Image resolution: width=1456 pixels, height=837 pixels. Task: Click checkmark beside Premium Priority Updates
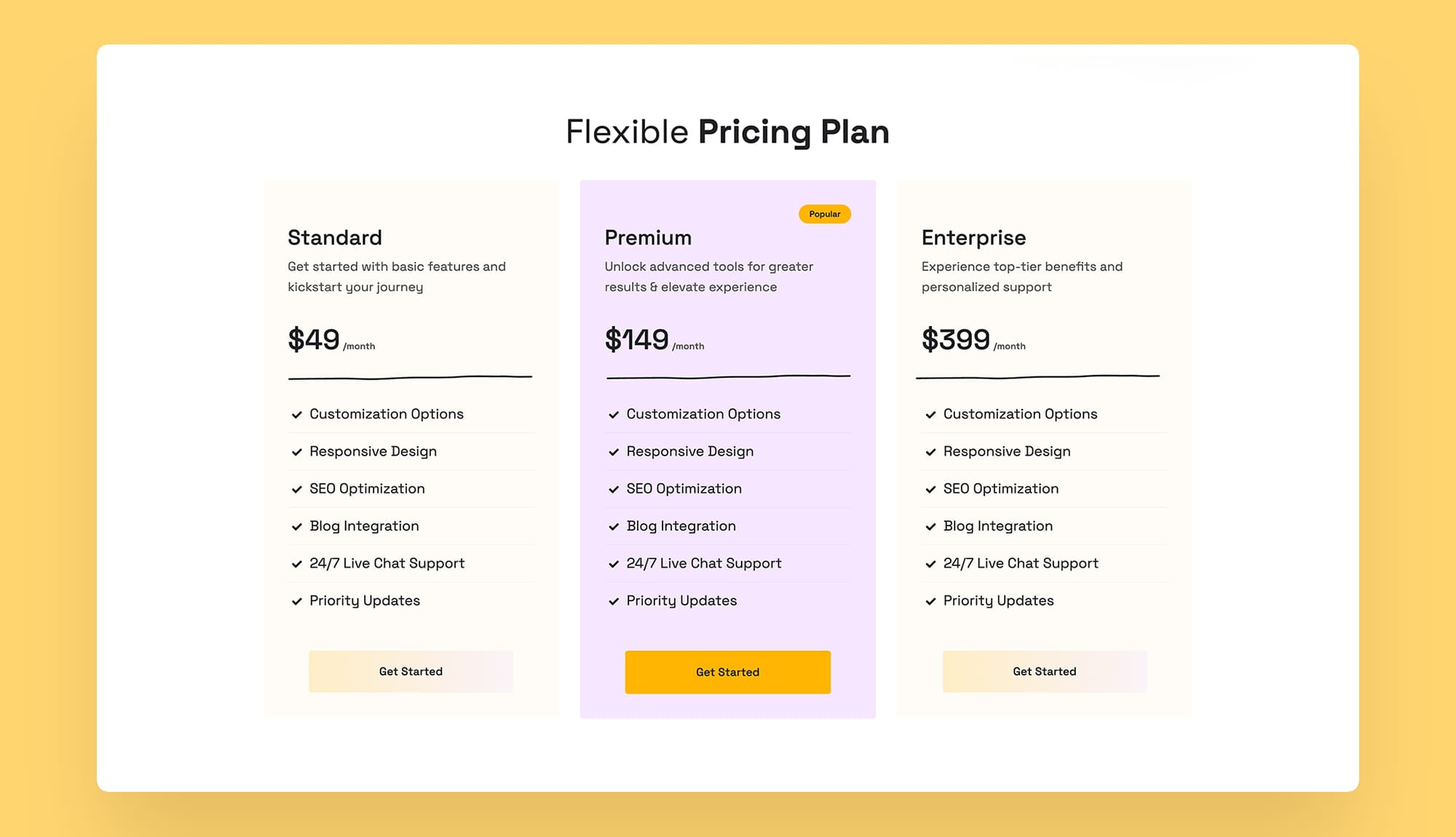coord(614,602)
